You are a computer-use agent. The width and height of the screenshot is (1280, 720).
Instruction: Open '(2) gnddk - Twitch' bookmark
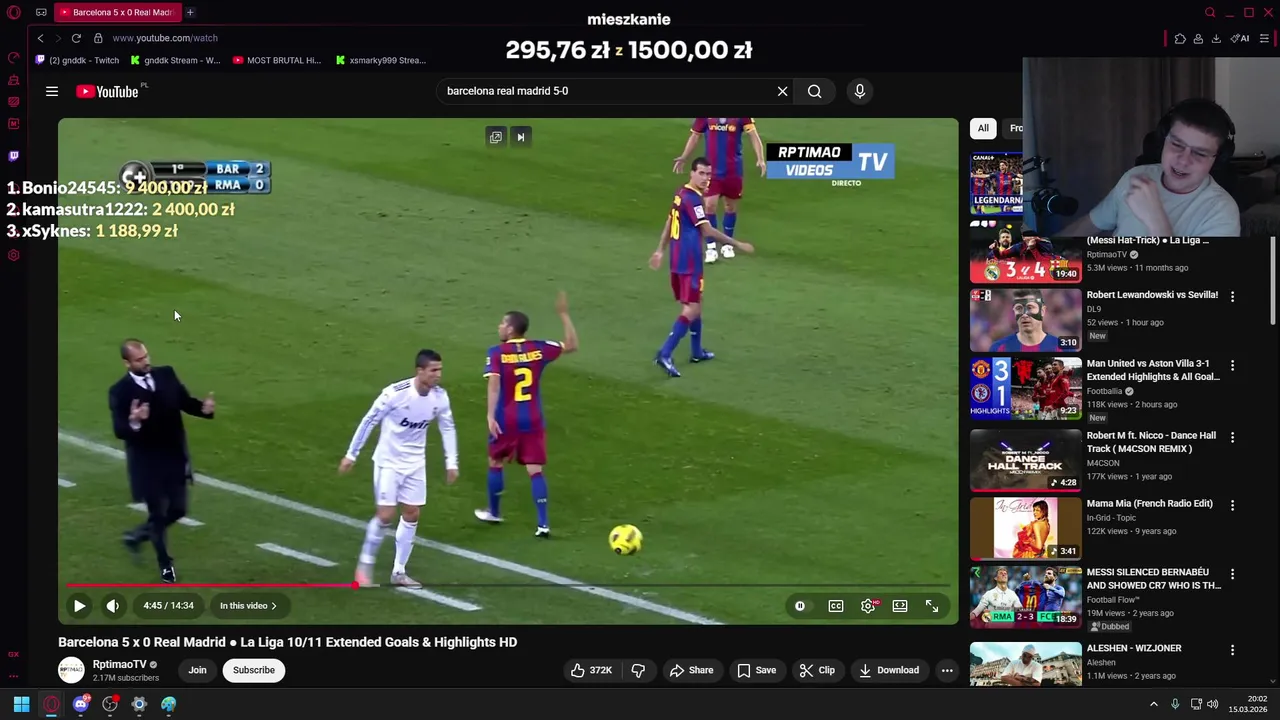77,60
